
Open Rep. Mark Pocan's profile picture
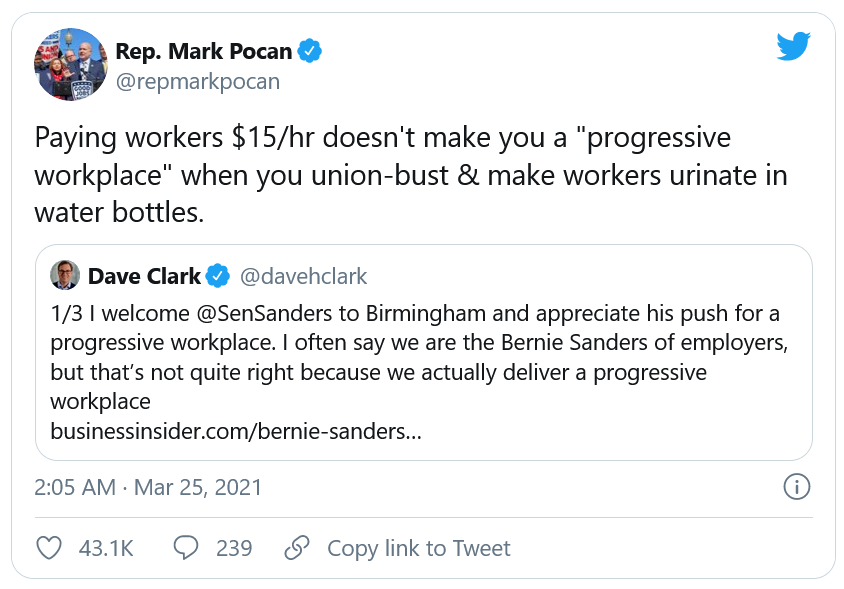click(71, 65)
